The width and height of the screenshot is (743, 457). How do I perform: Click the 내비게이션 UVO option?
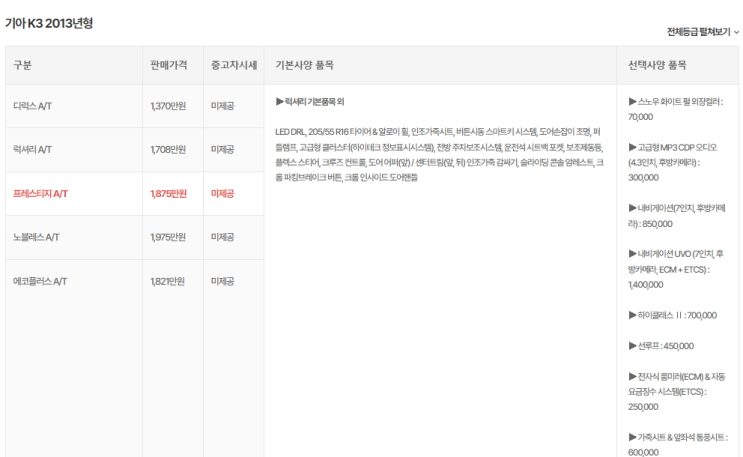676,269
